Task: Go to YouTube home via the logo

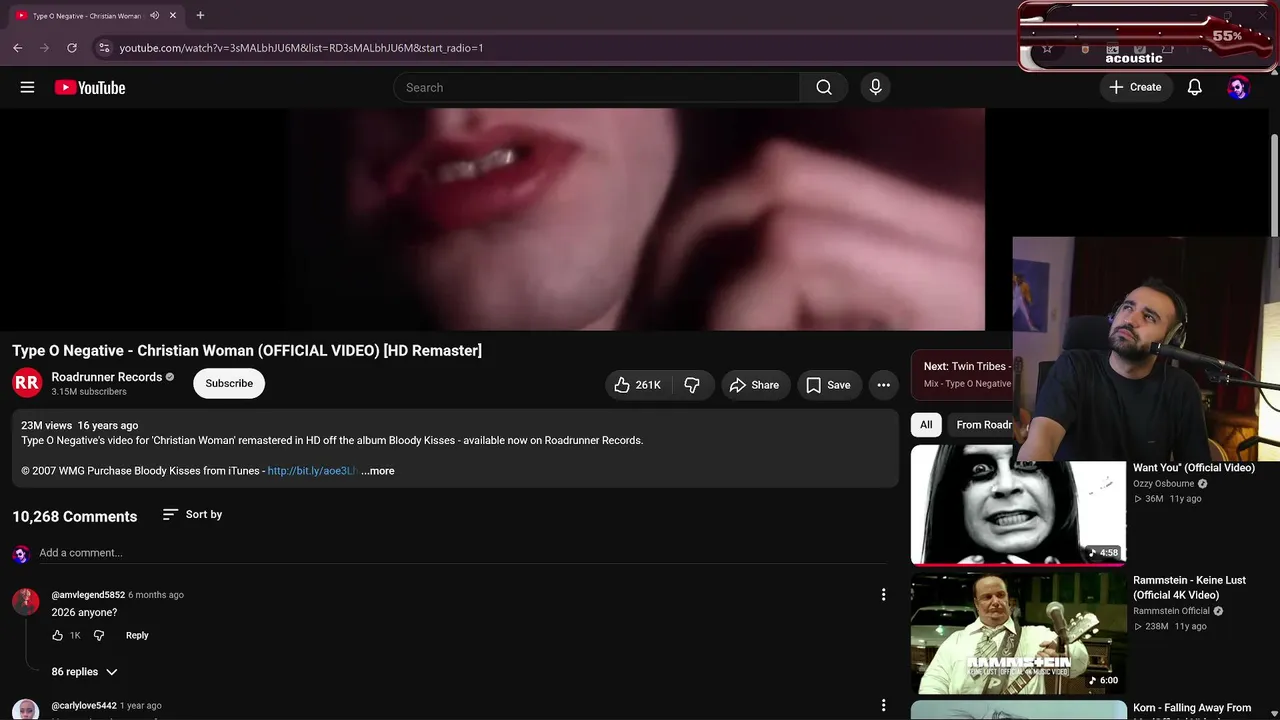Action: pos(90,87)
